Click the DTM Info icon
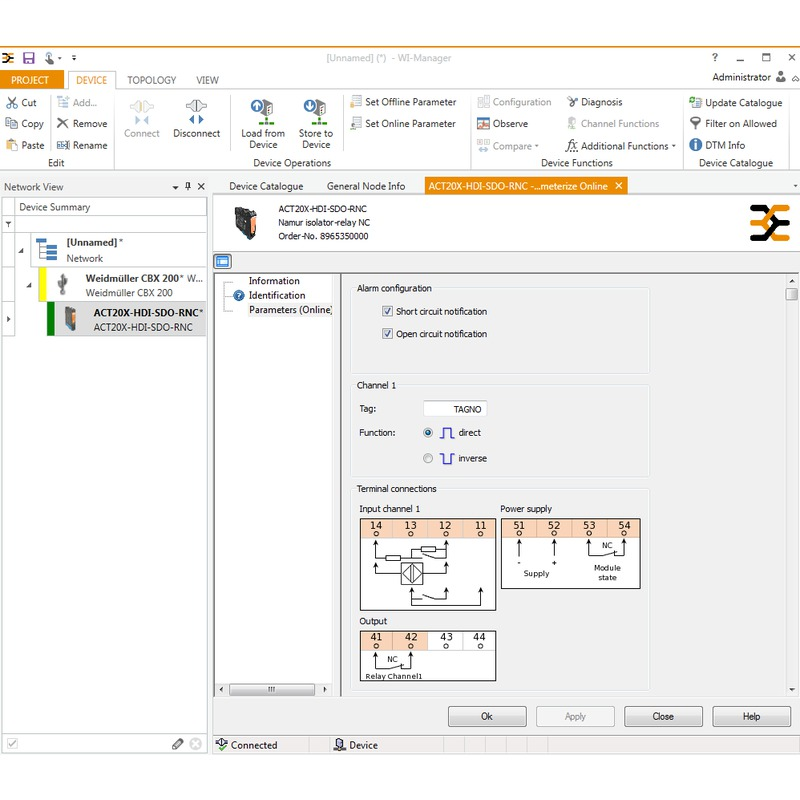 click(695, 145)
